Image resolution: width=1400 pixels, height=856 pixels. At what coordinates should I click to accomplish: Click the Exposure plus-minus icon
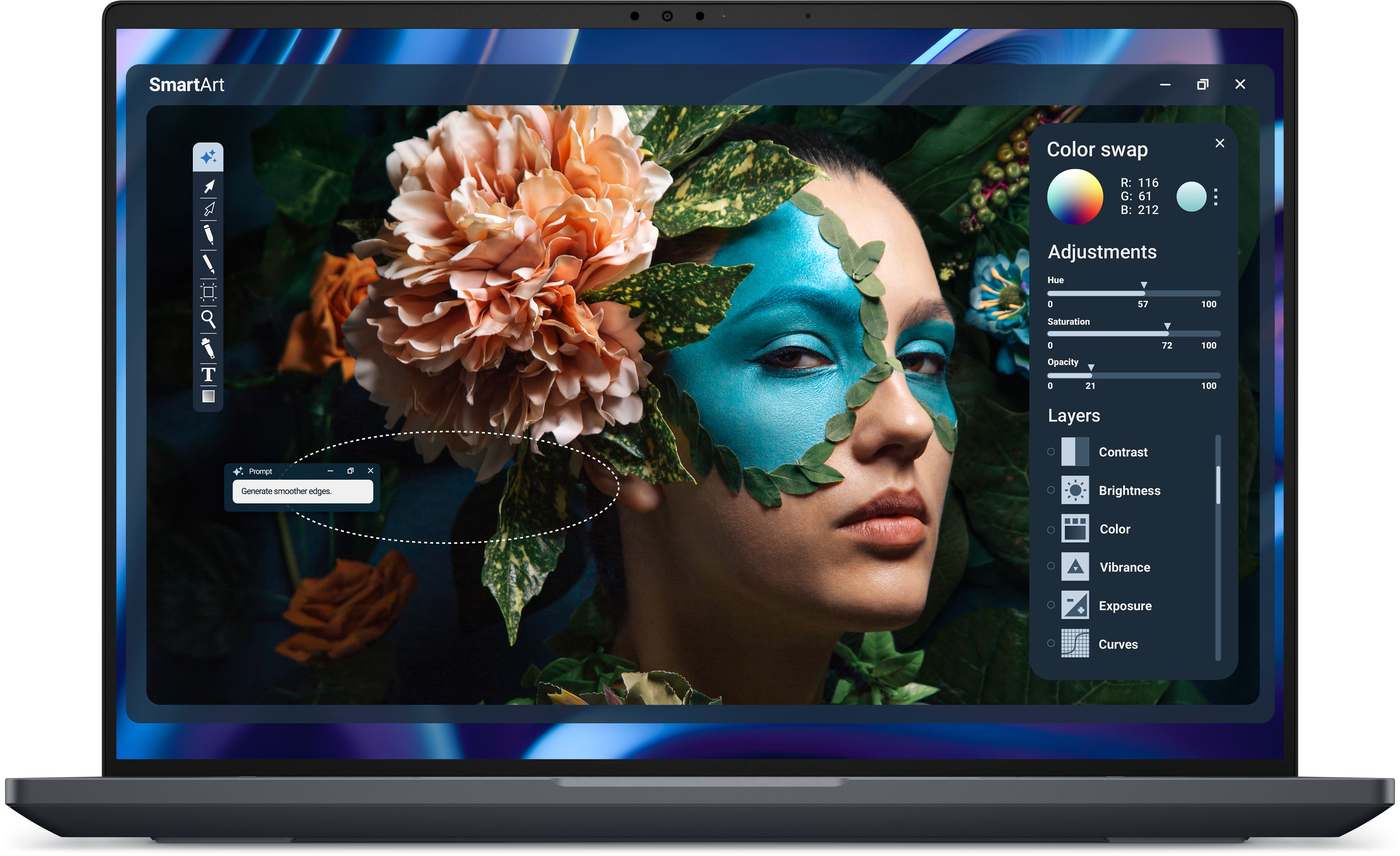click(1075, 605)
